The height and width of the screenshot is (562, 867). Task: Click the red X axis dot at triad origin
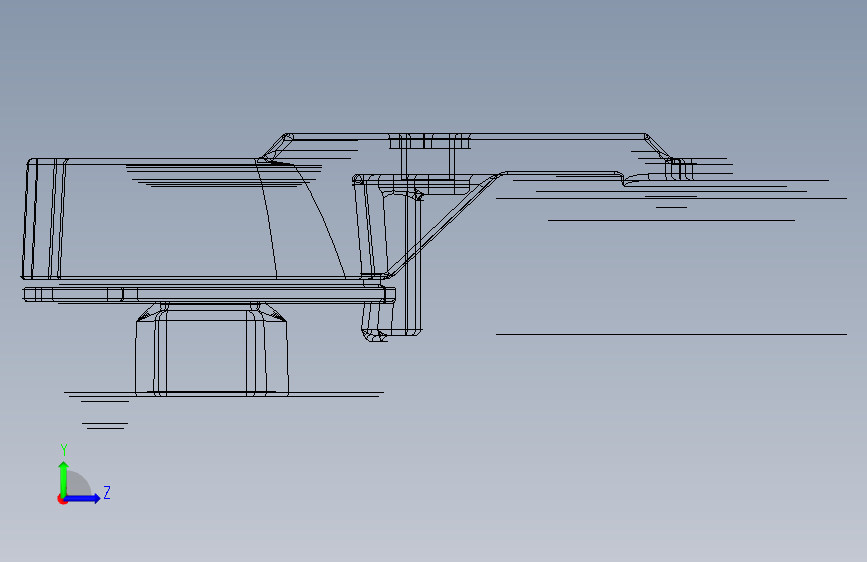click(x=62, y=499)
